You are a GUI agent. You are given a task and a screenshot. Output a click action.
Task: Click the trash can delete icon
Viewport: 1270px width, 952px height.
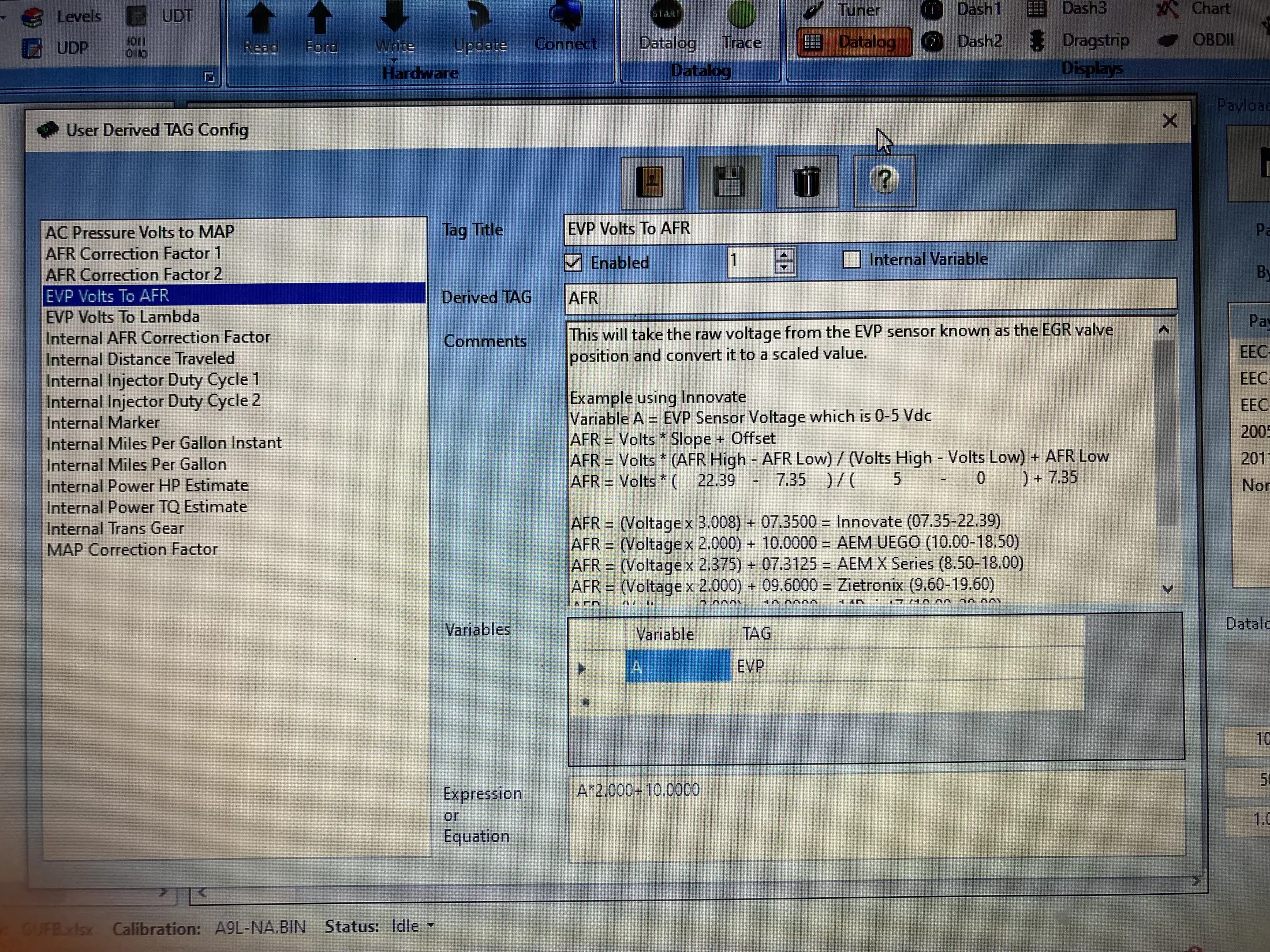click(806, 182)
